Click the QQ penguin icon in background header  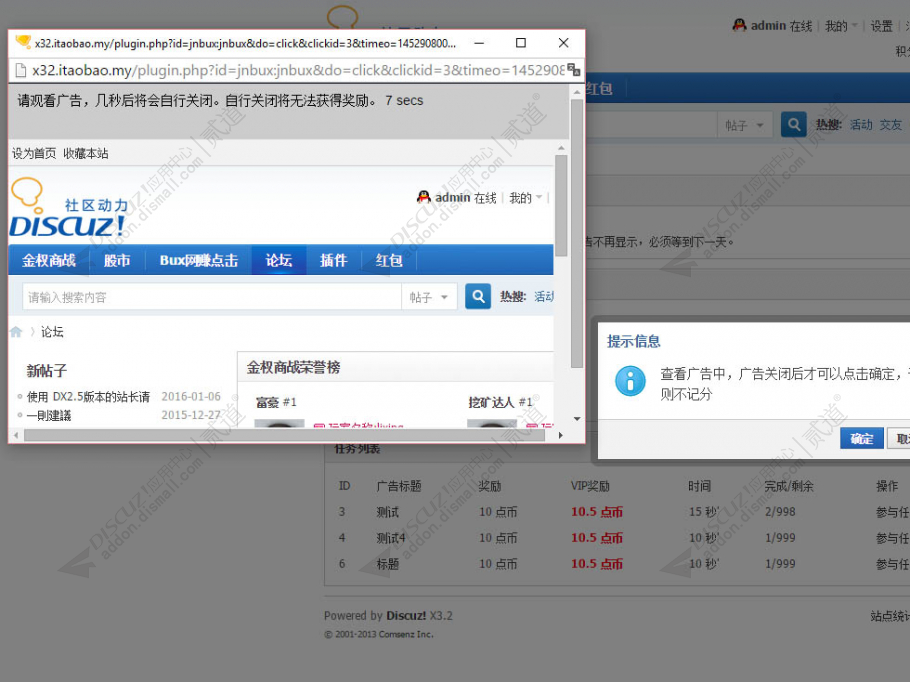pos(739,26)
